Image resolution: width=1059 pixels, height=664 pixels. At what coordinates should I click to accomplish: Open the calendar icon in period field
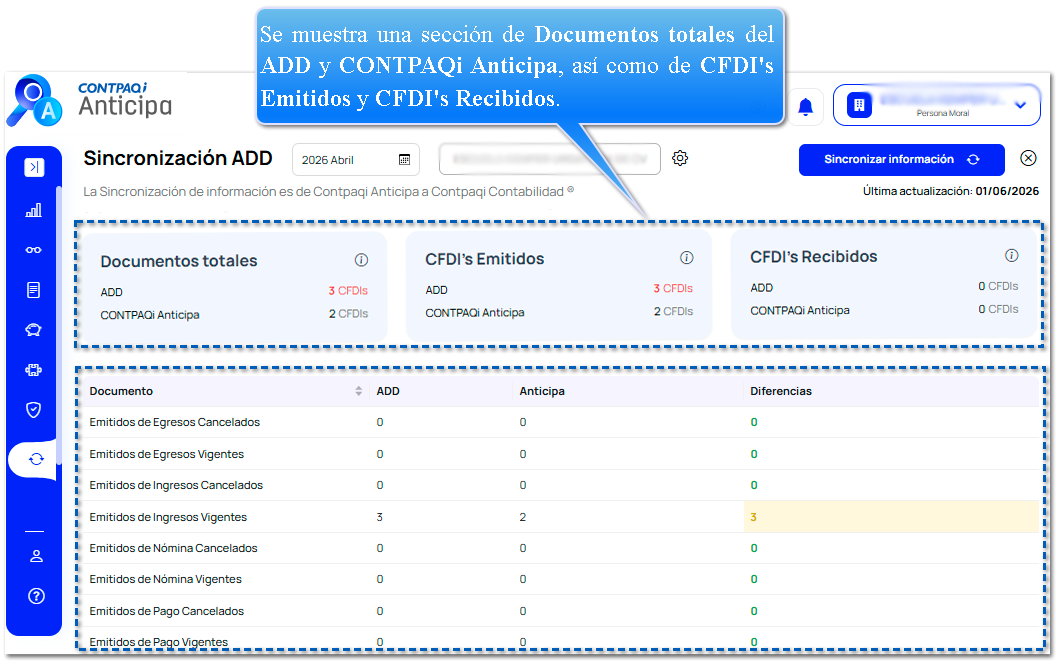click(x=405, y=159)
